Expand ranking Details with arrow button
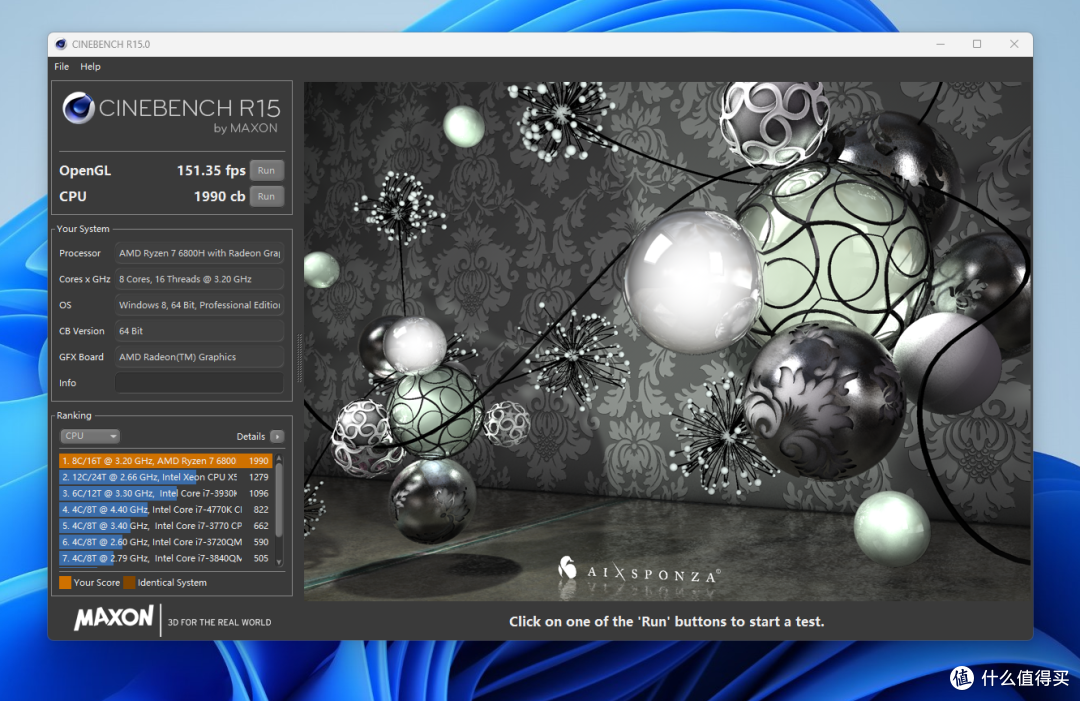Image resolution: width=1080 pixels, height=701 pixels. point(277,436)
